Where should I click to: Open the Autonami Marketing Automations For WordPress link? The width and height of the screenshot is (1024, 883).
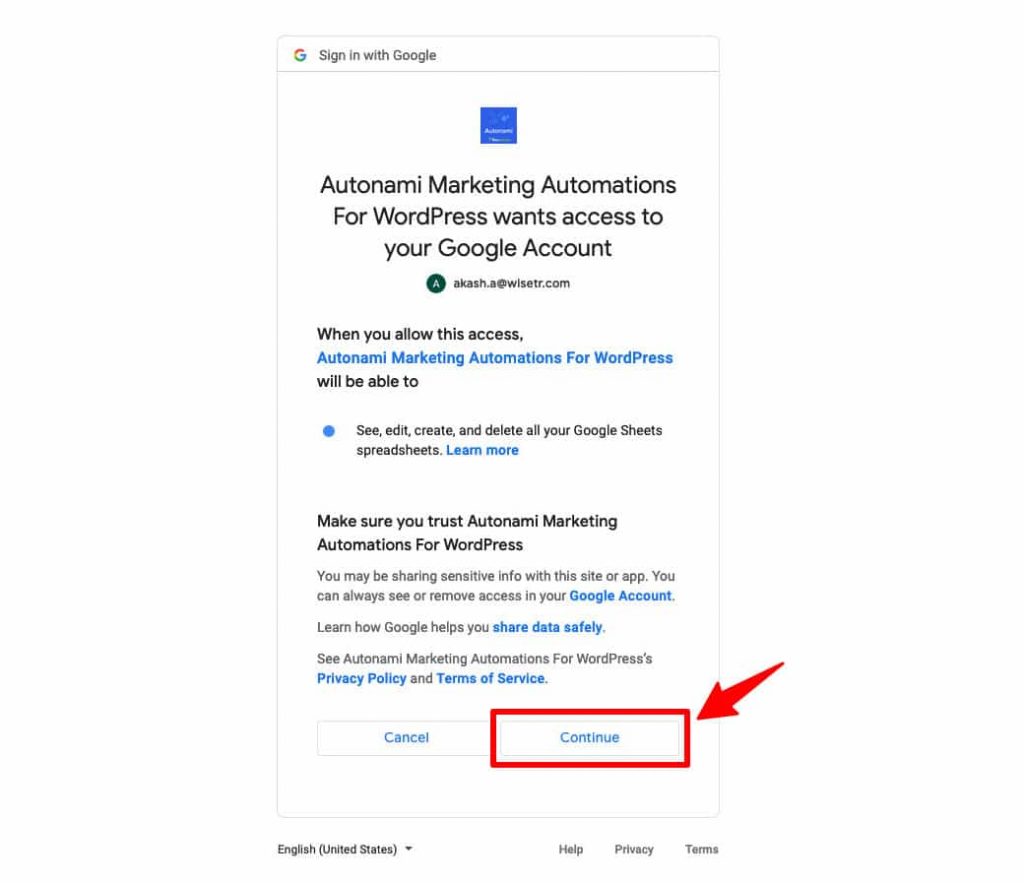[x=495, y=358]
